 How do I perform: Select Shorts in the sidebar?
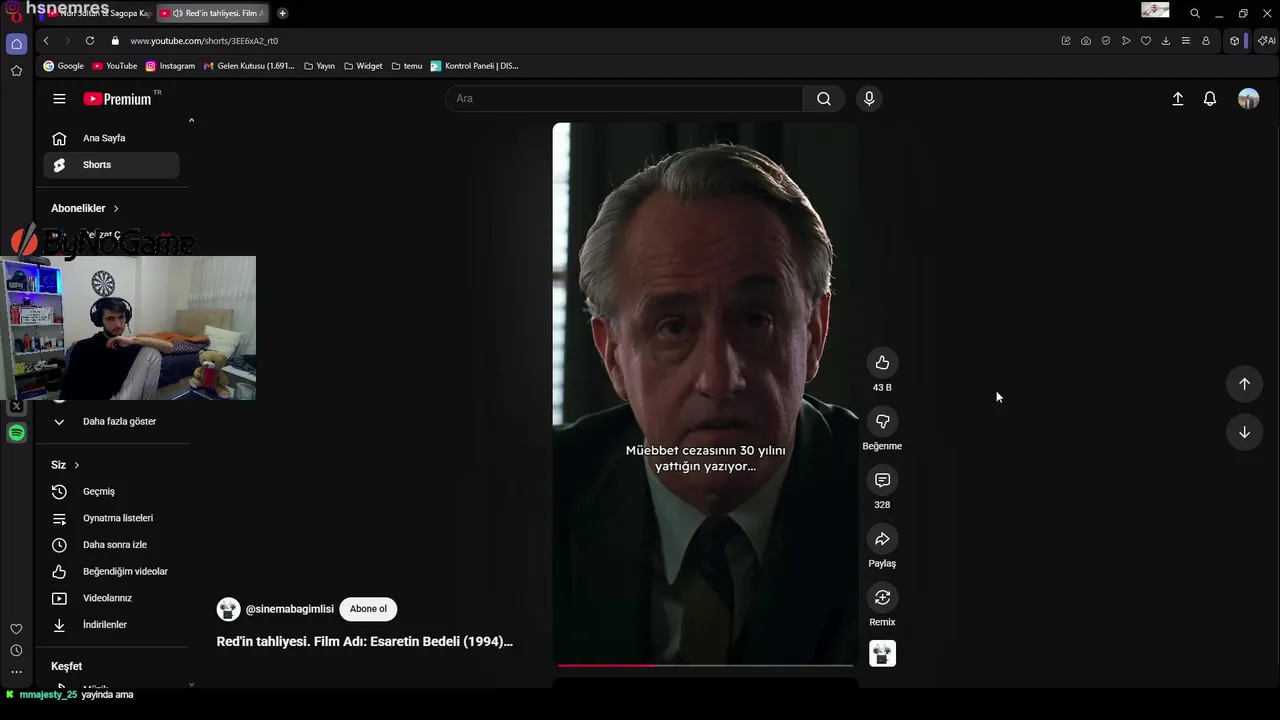(111, 165)
